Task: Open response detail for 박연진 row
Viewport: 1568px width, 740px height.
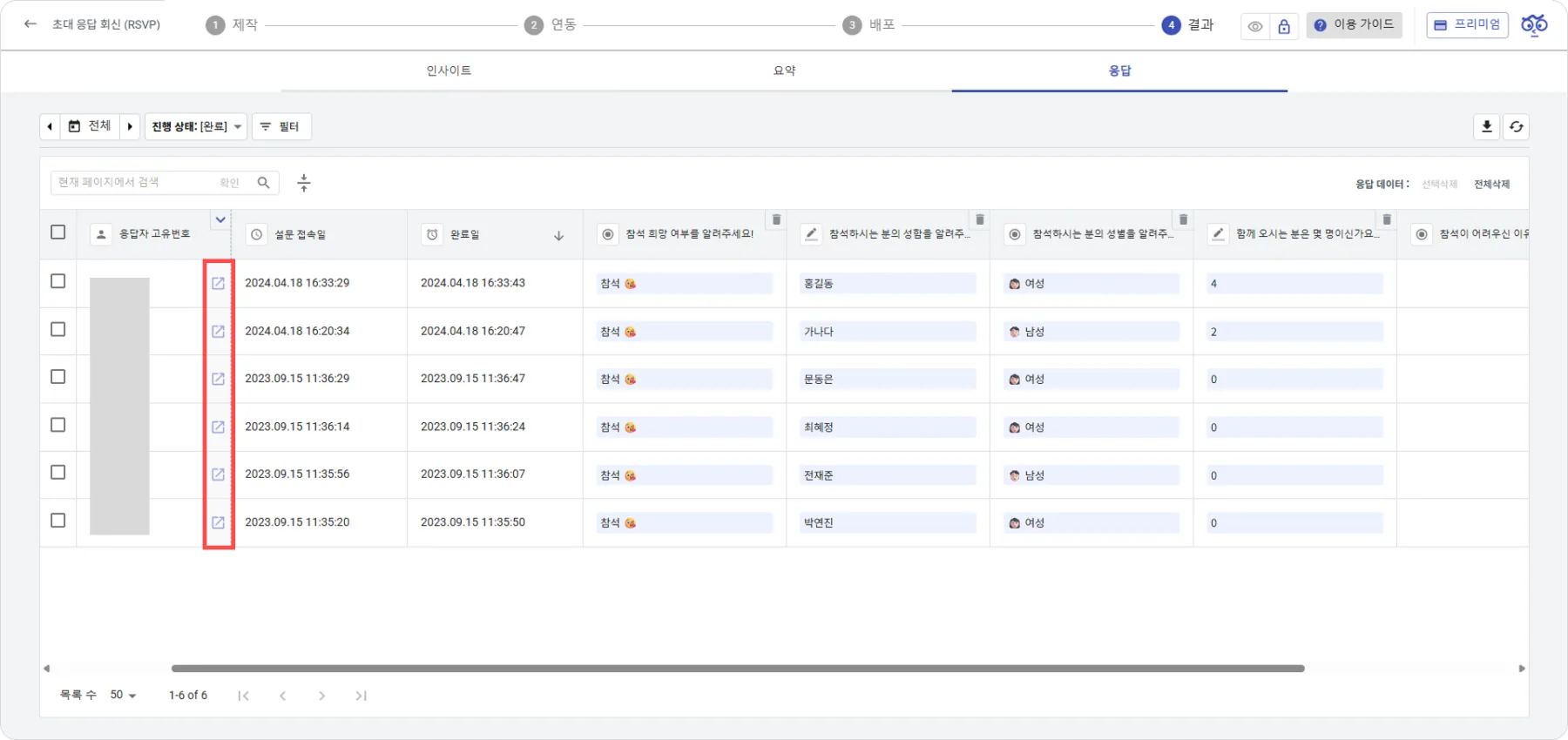Action: (218, 522)
